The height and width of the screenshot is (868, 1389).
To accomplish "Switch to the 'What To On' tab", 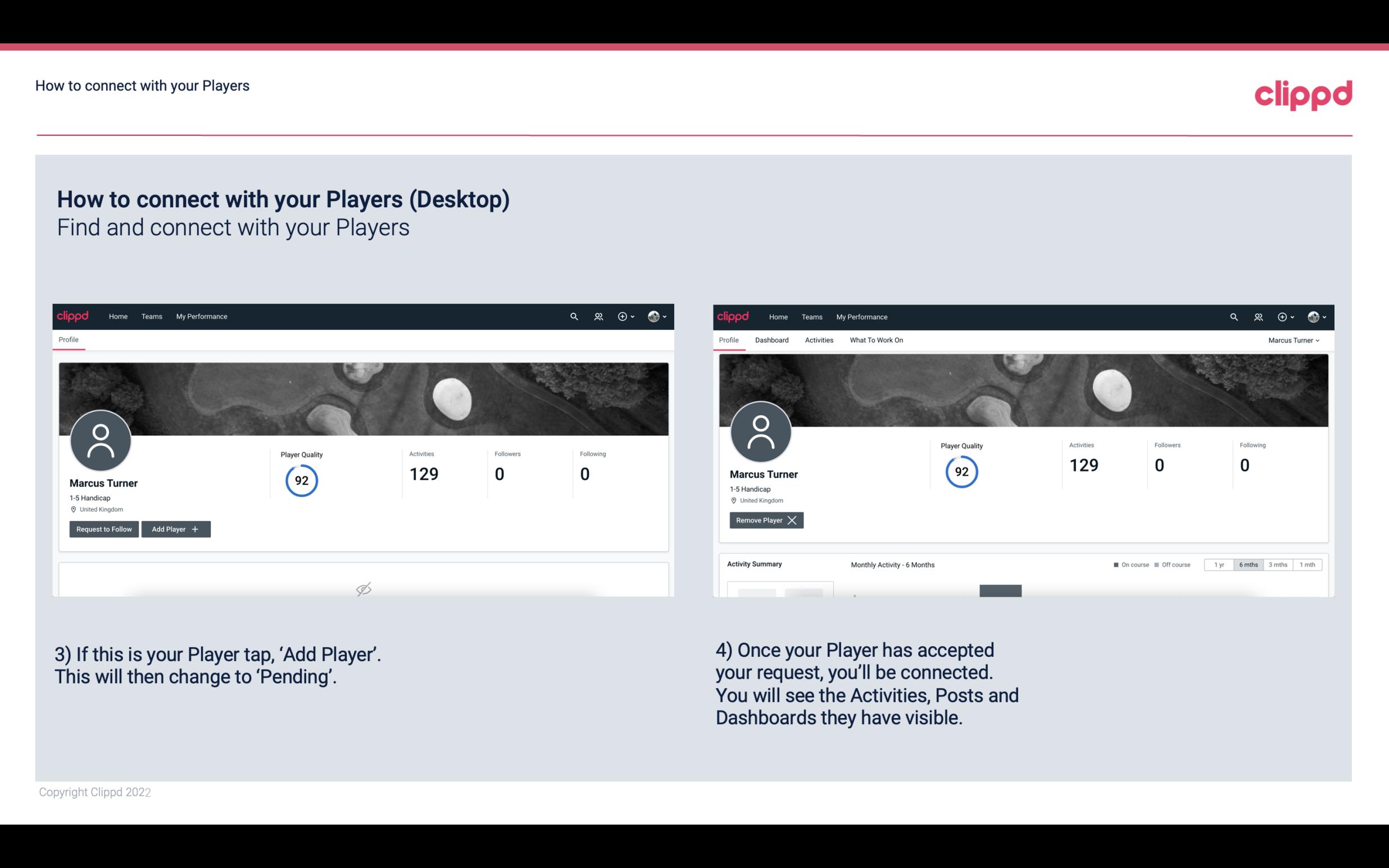I will (x=876, y=340).
